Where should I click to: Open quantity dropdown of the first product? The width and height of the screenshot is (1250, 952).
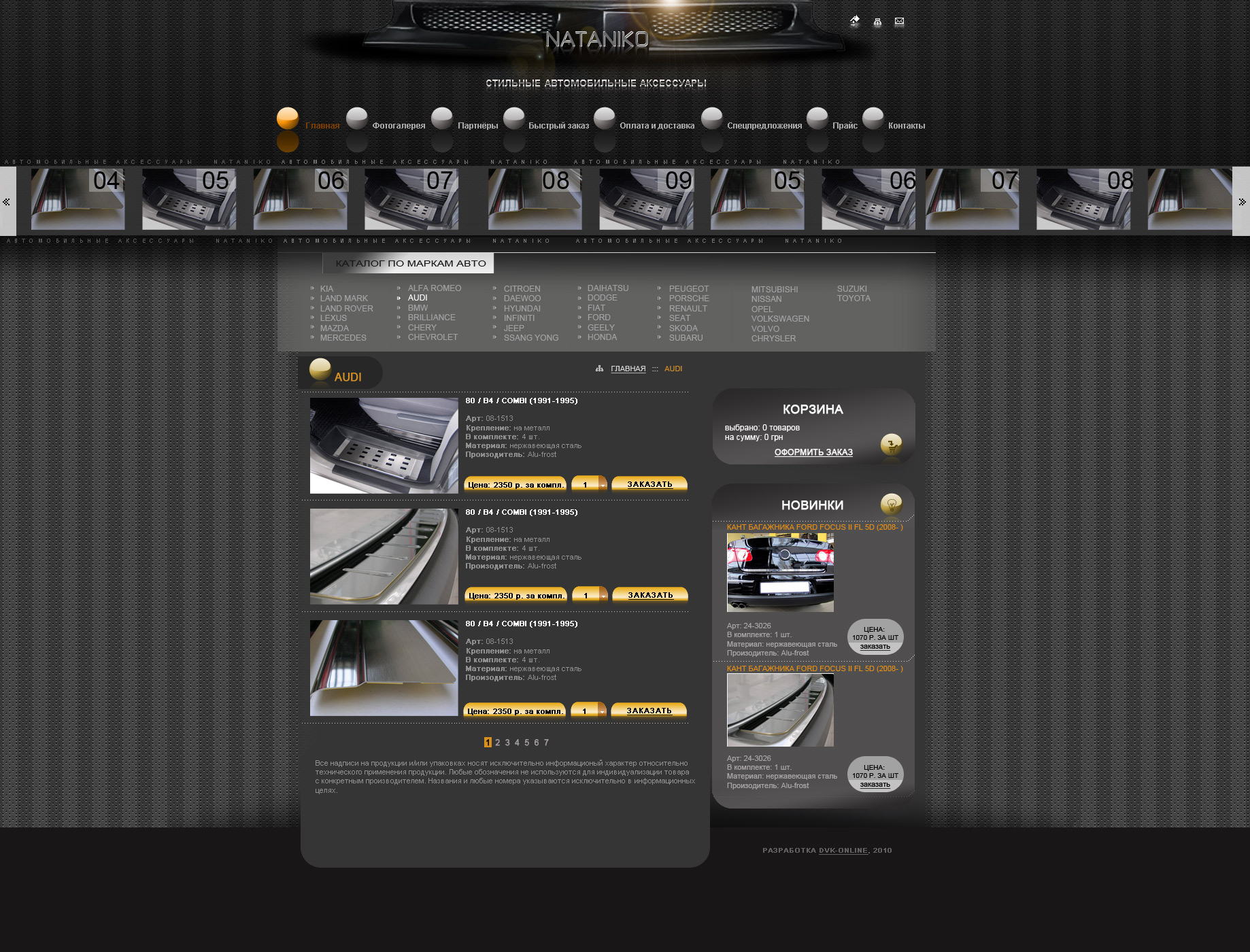pyautogui.click(x=603, y=484)
